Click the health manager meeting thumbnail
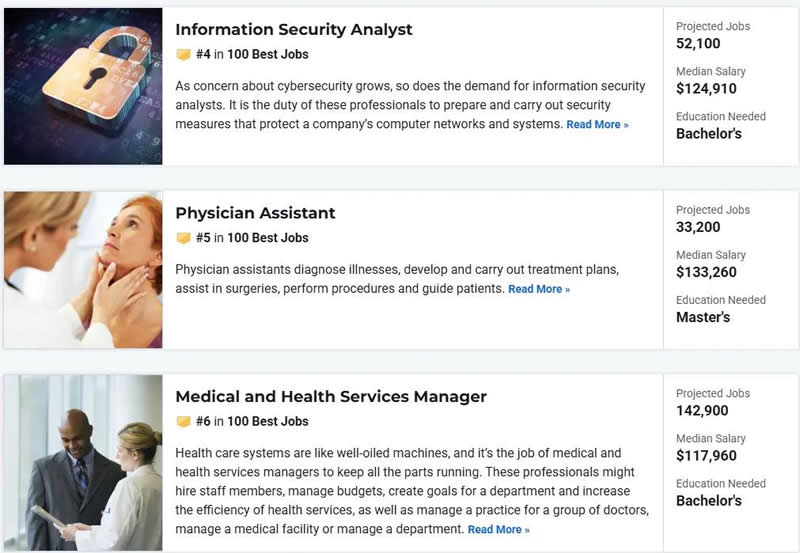Screen dimensions: 800x553 click(83, 461)
